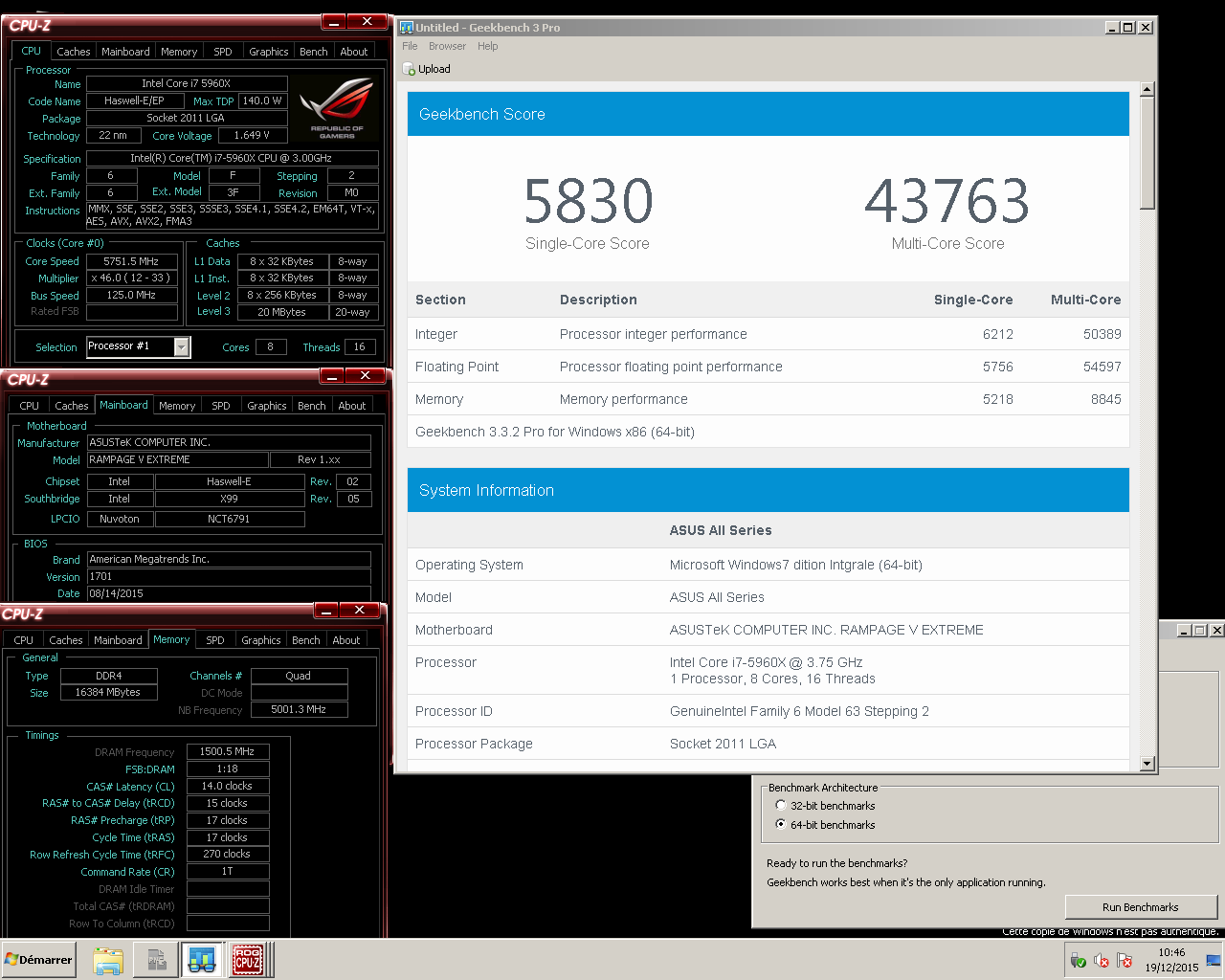Click the BIOS version 1701 field
1225x980 pixels.
click(x=229, y=577)
